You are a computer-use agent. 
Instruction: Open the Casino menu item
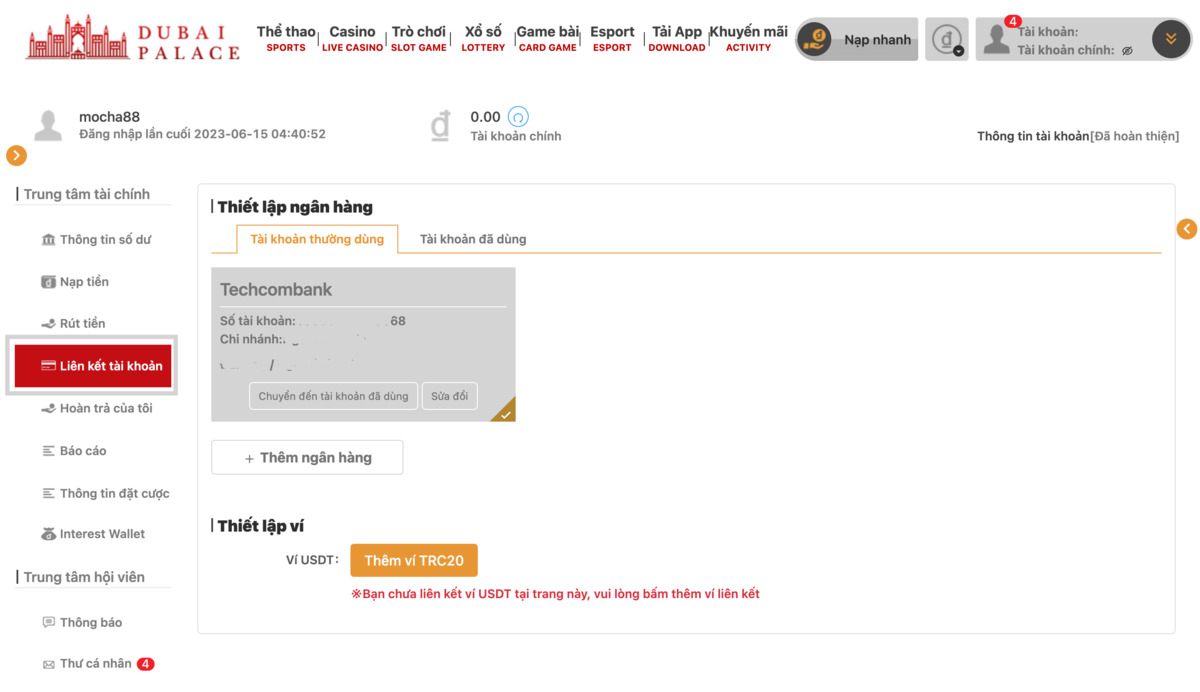point(352,39)
